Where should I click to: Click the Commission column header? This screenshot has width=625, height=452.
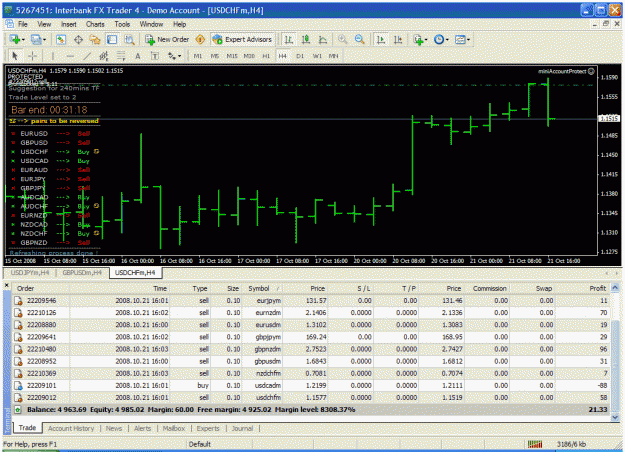(x=489, y=288)
